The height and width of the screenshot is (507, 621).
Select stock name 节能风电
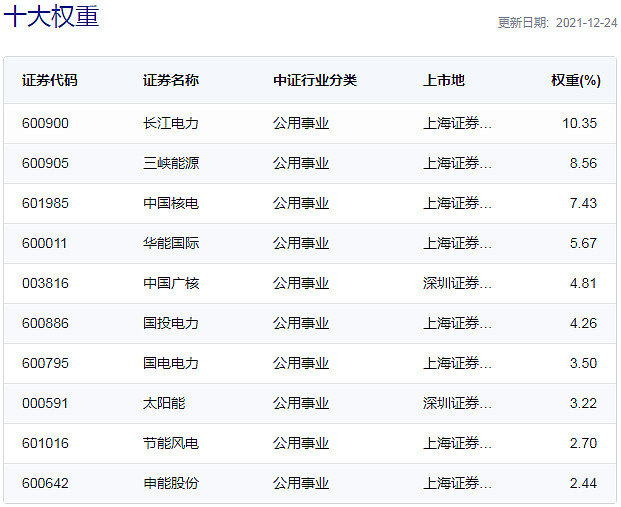tap(171, 443)
